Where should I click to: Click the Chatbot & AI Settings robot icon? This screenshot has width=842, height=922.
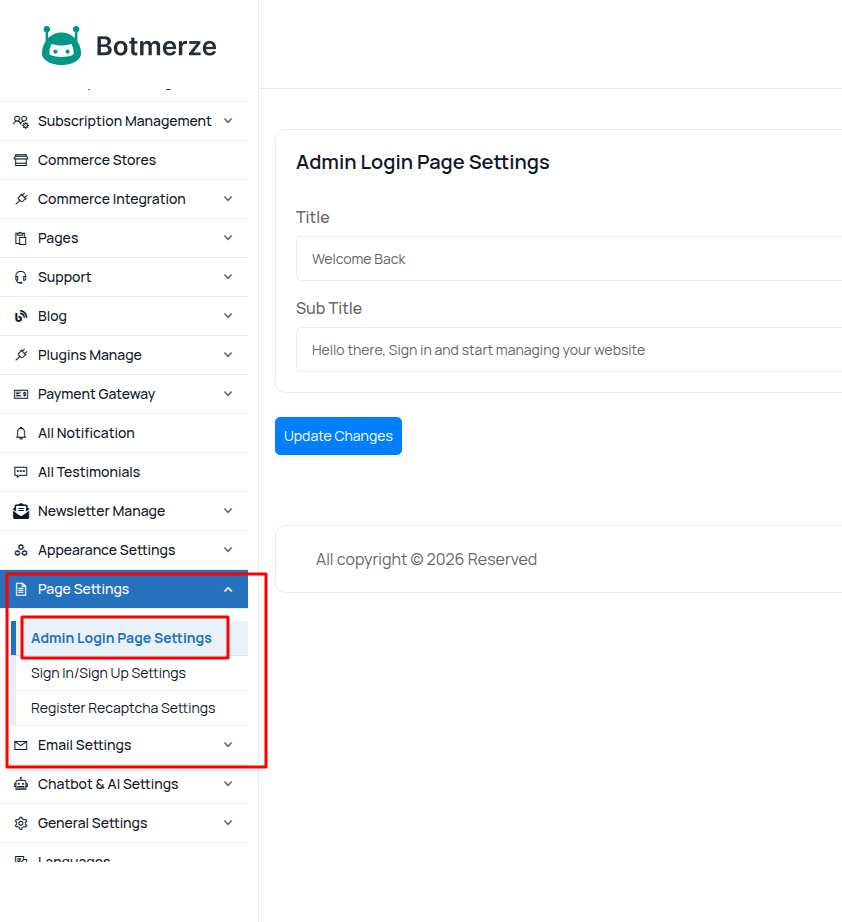(21, 784)
